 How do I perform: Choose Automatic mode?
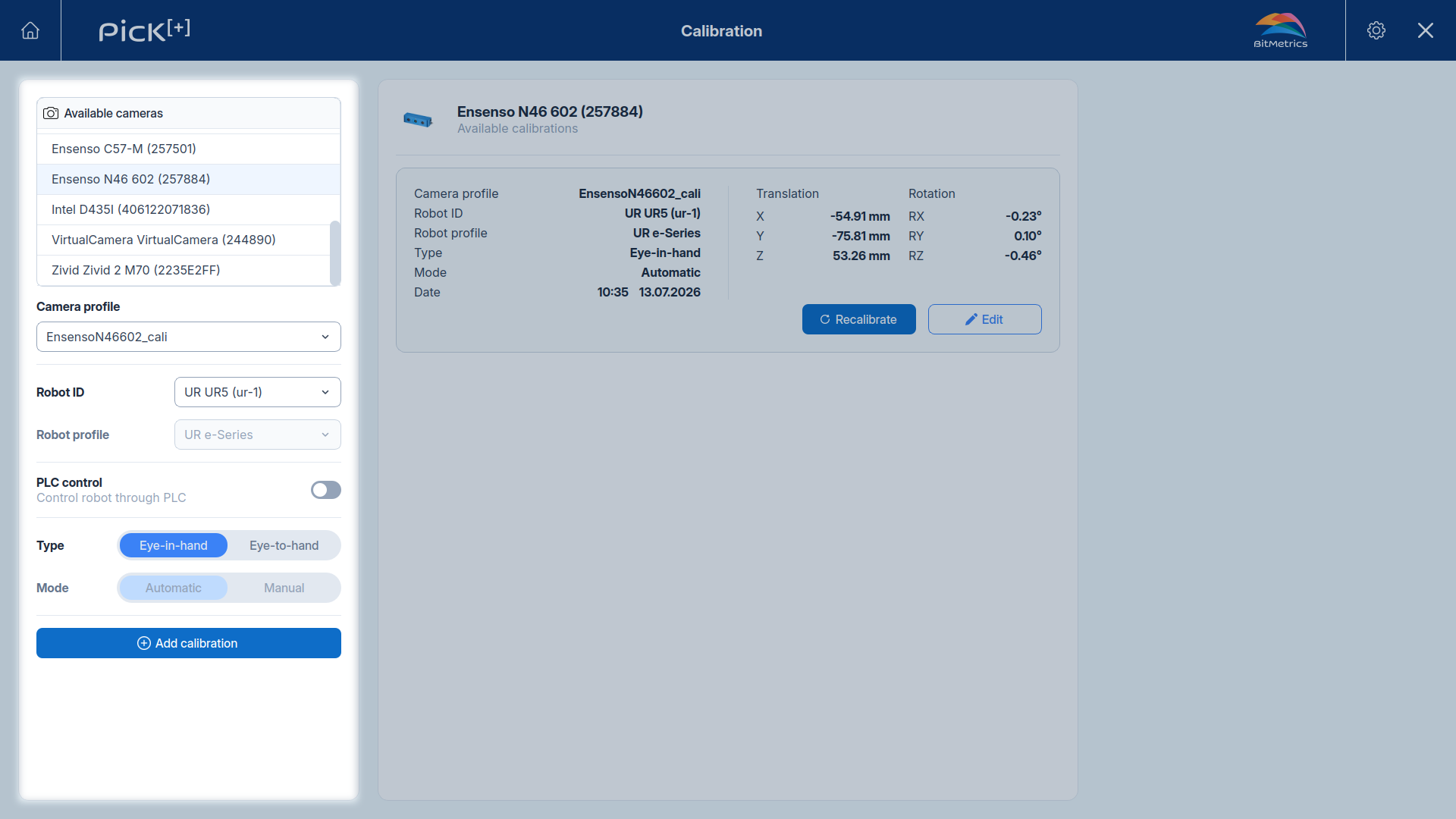(x=174, y=588)
